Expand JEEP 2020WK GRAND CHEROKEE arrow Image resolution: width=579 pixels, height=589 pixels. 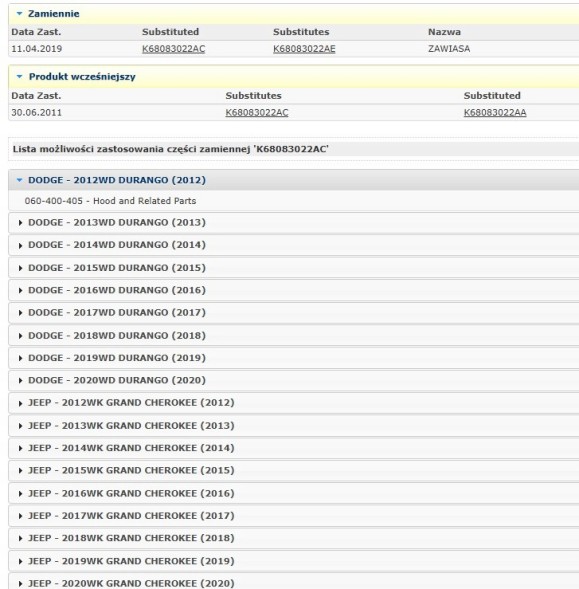pos(20,584)
